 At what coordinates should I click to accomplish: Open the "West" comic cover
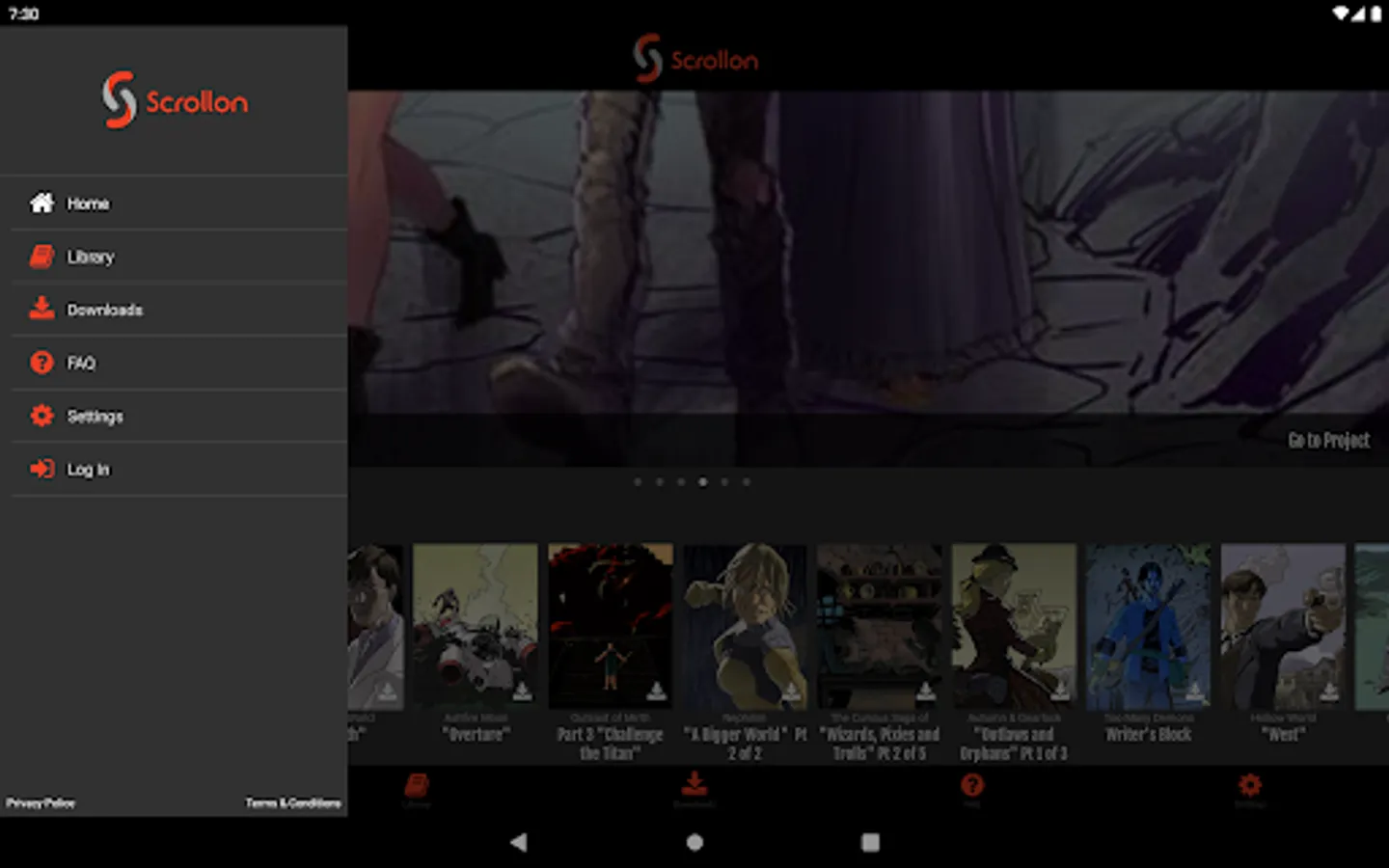pos(1283,626)
